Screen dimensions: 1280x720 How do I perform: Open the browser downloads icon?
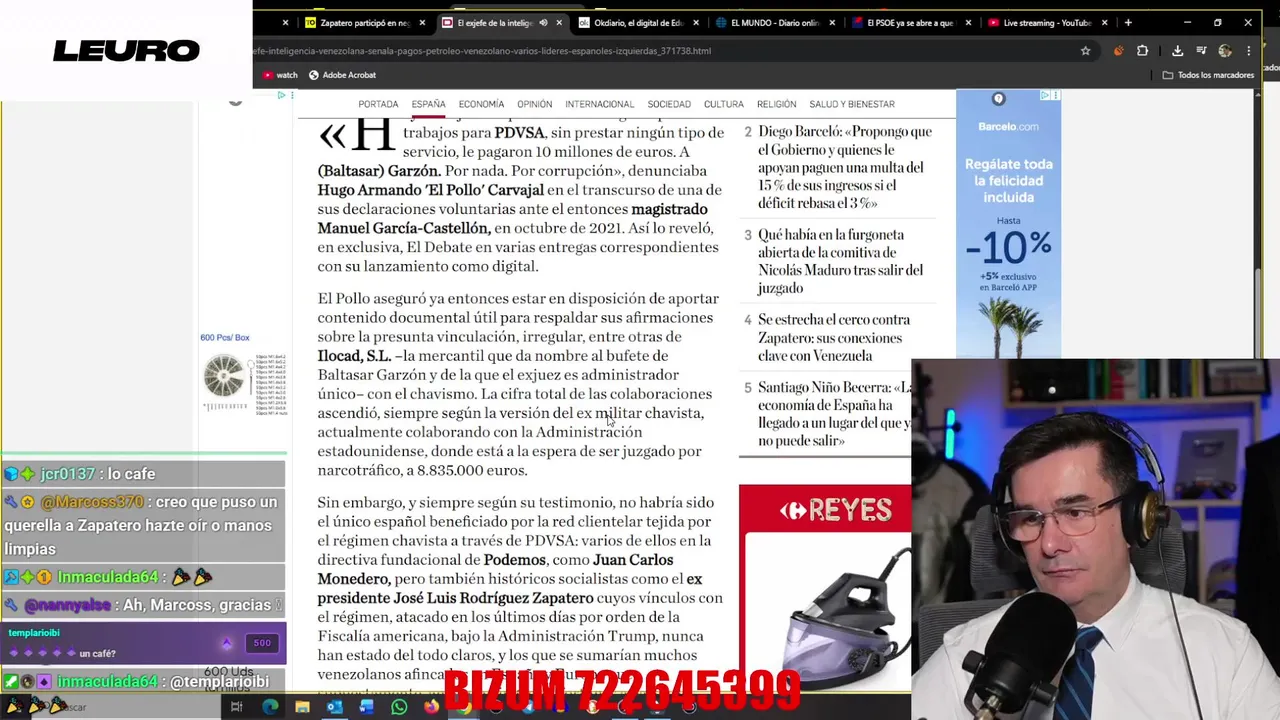(1177, 51)
